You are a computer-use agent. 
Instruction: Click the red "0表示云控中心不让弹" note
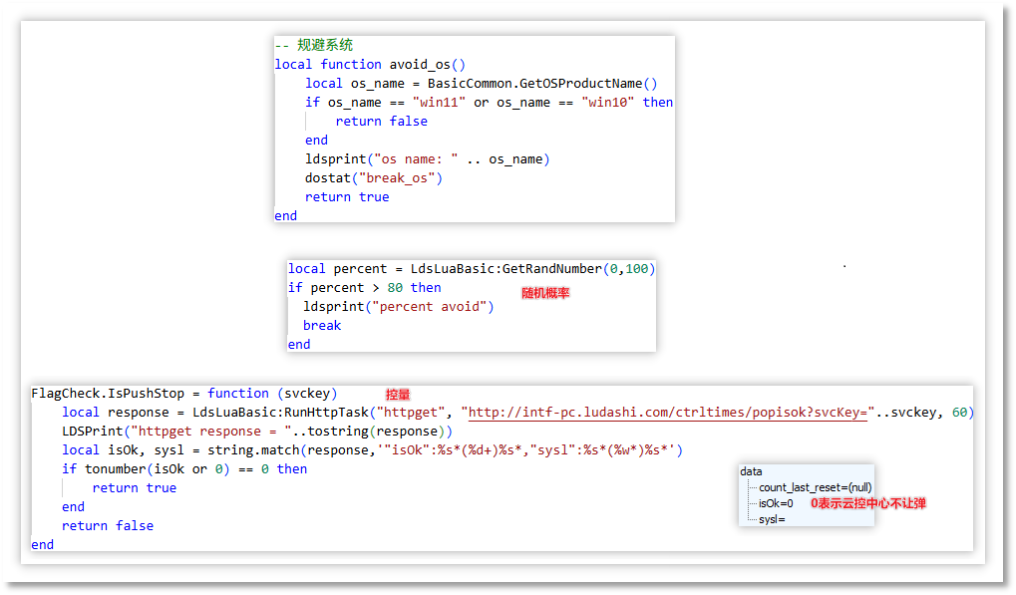click(867, 503)
